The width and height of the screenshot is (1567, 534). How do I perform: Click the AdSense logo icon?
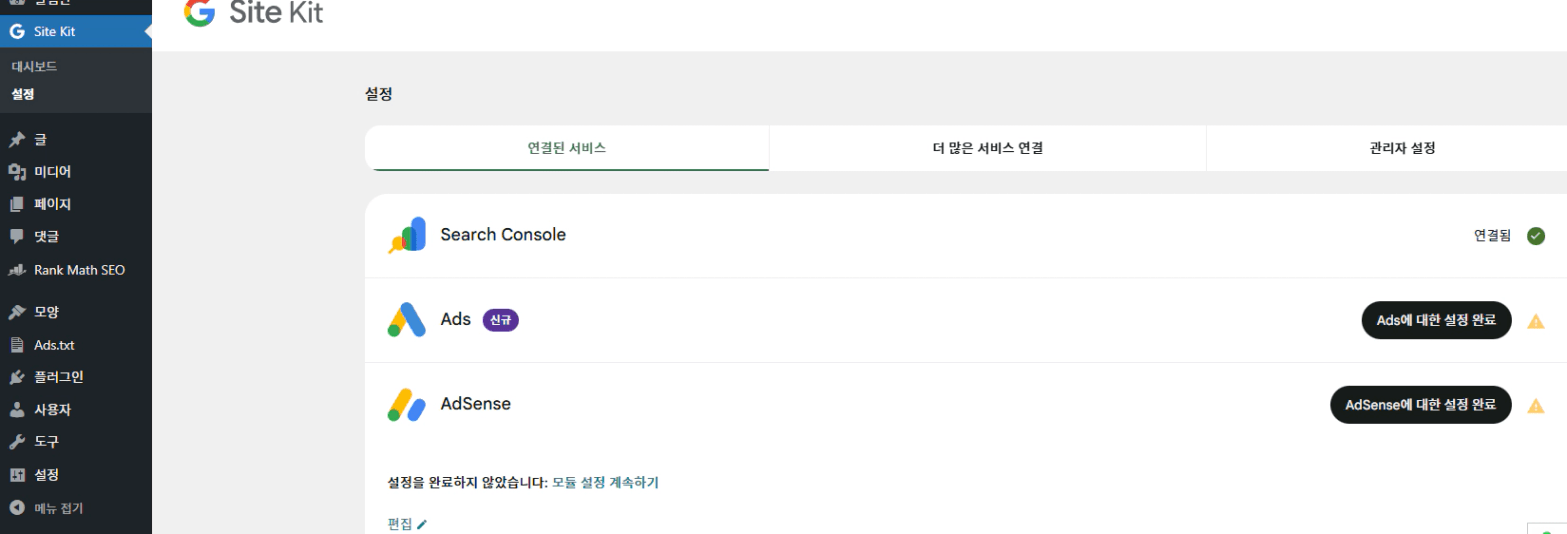(407, 404)
